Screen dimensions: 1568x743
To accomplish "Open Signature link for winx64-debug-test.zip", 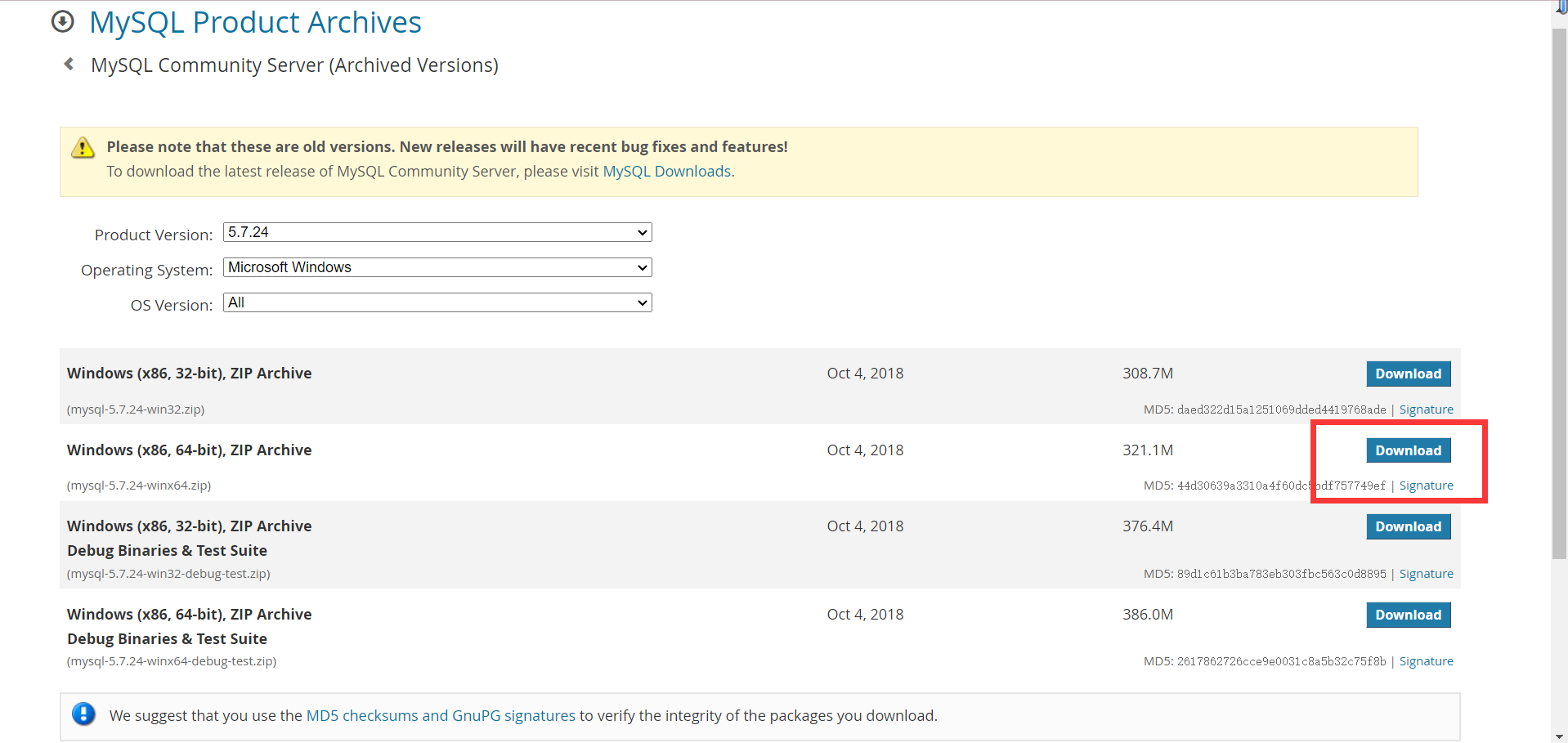I will (1427, 661).
